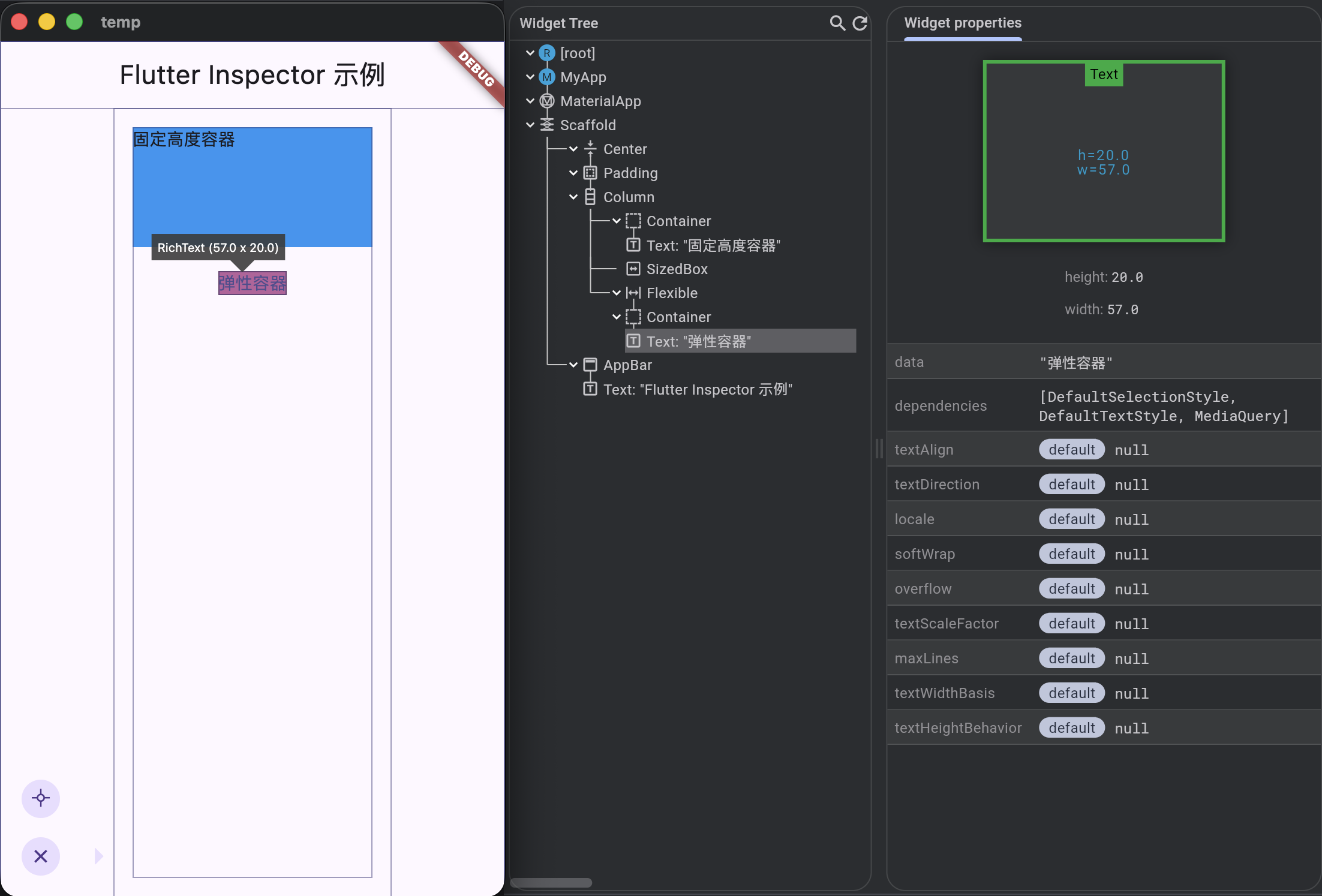Collapse the Flexible node
The image size is (1322, 896).
pos(617,293)
